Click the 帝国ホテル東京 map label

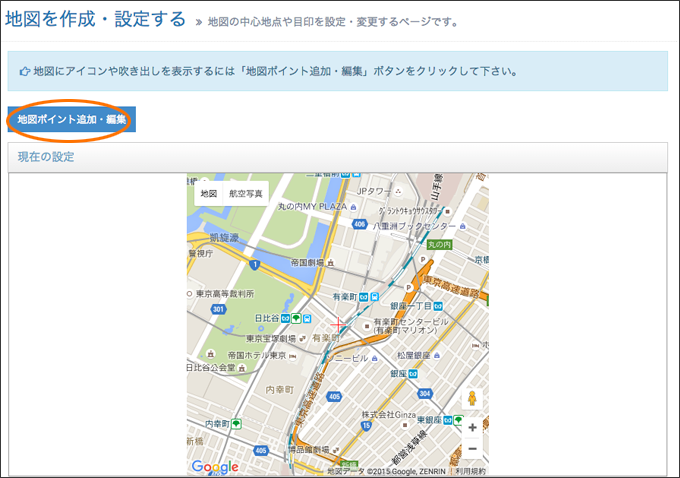tap(257, 355)
